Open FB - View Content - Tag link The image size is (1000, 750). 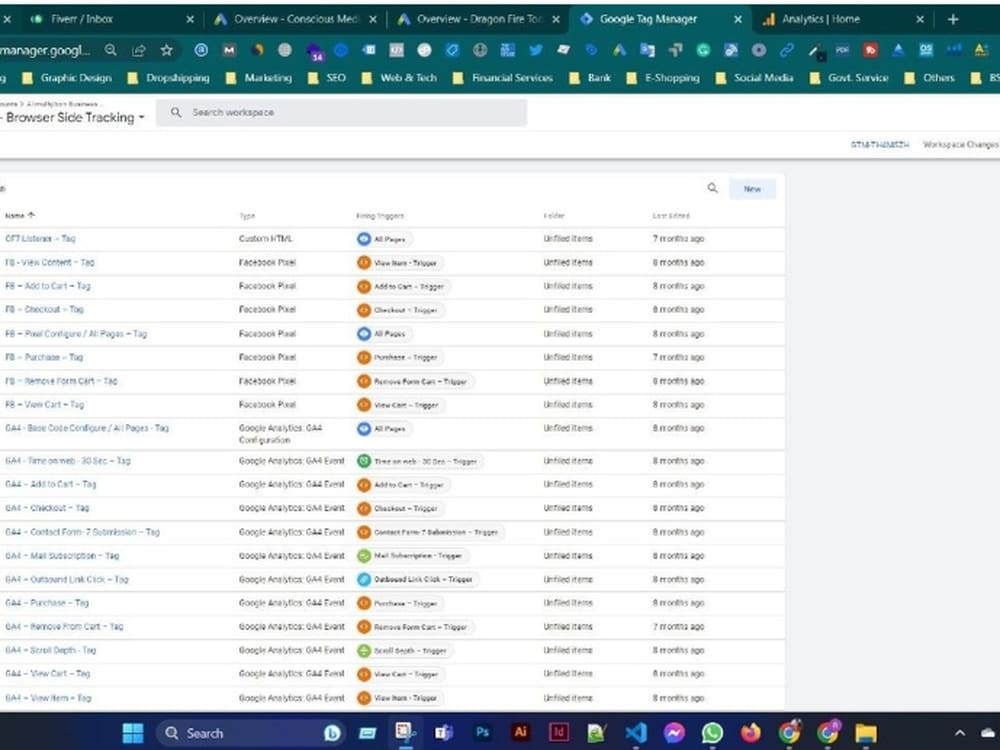tap(50, 262)
